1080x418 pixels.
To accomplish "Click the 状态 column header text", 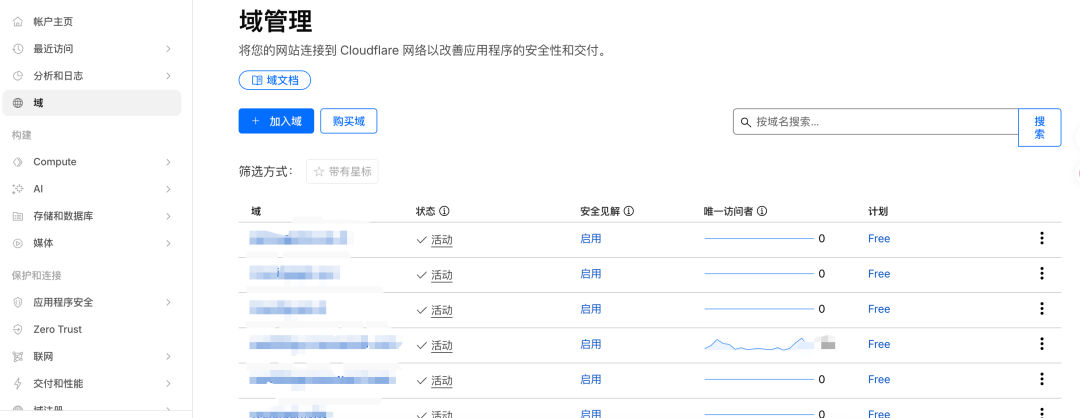I will click(426, 211).
